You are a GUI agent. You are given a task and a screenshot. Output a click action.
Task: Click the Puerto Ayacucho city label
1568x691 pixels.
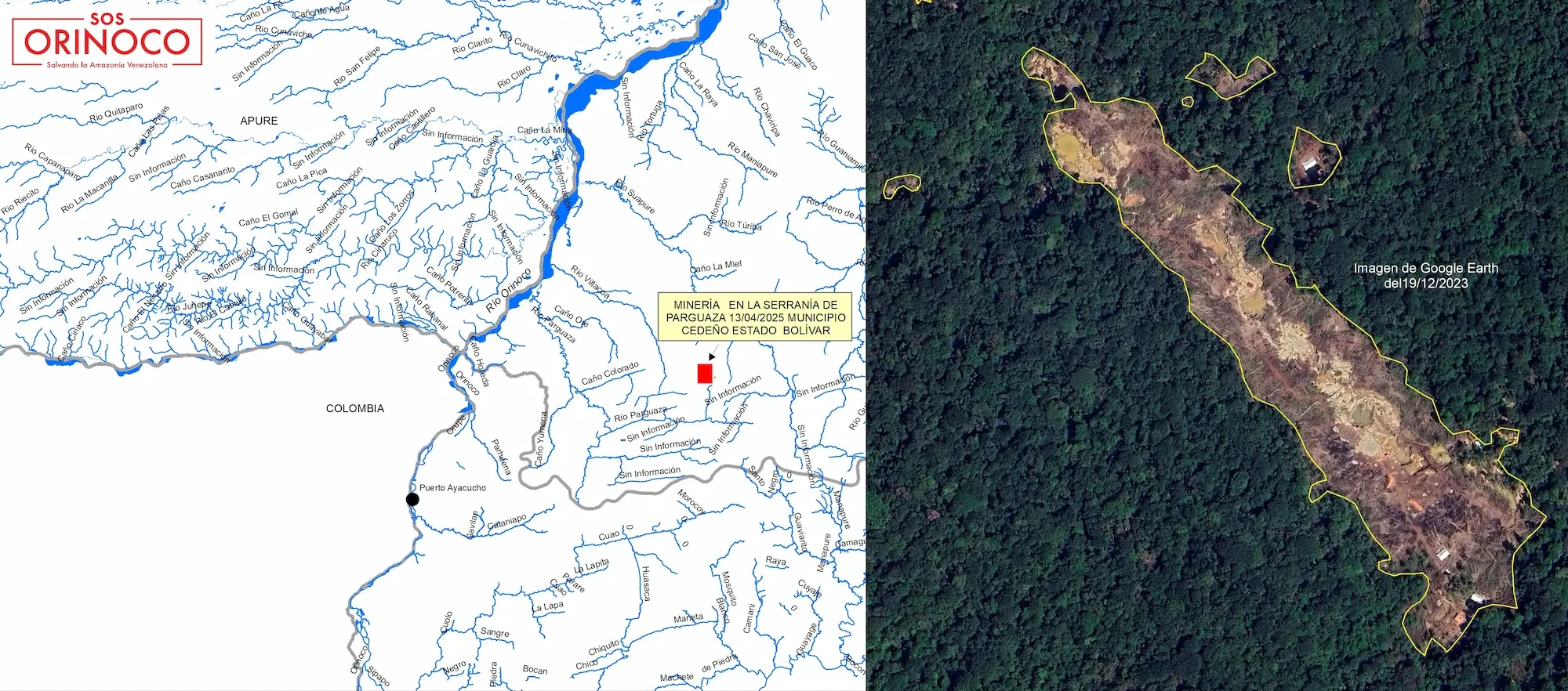click(452, 487)
